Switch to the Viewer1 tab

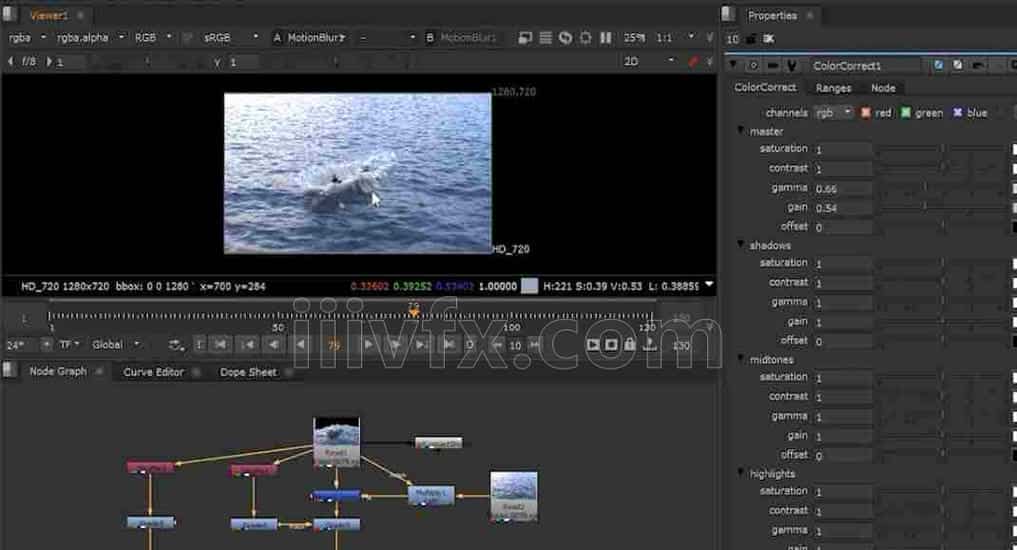pyautogui.click(x=49, y=14)
